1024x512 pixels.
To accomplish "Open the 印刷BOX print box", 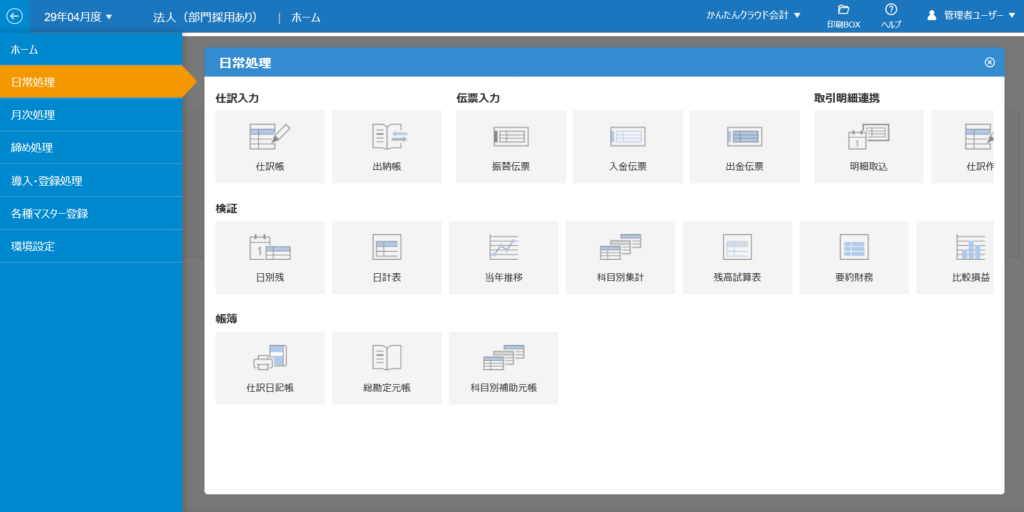I will [x=843, y=16].
